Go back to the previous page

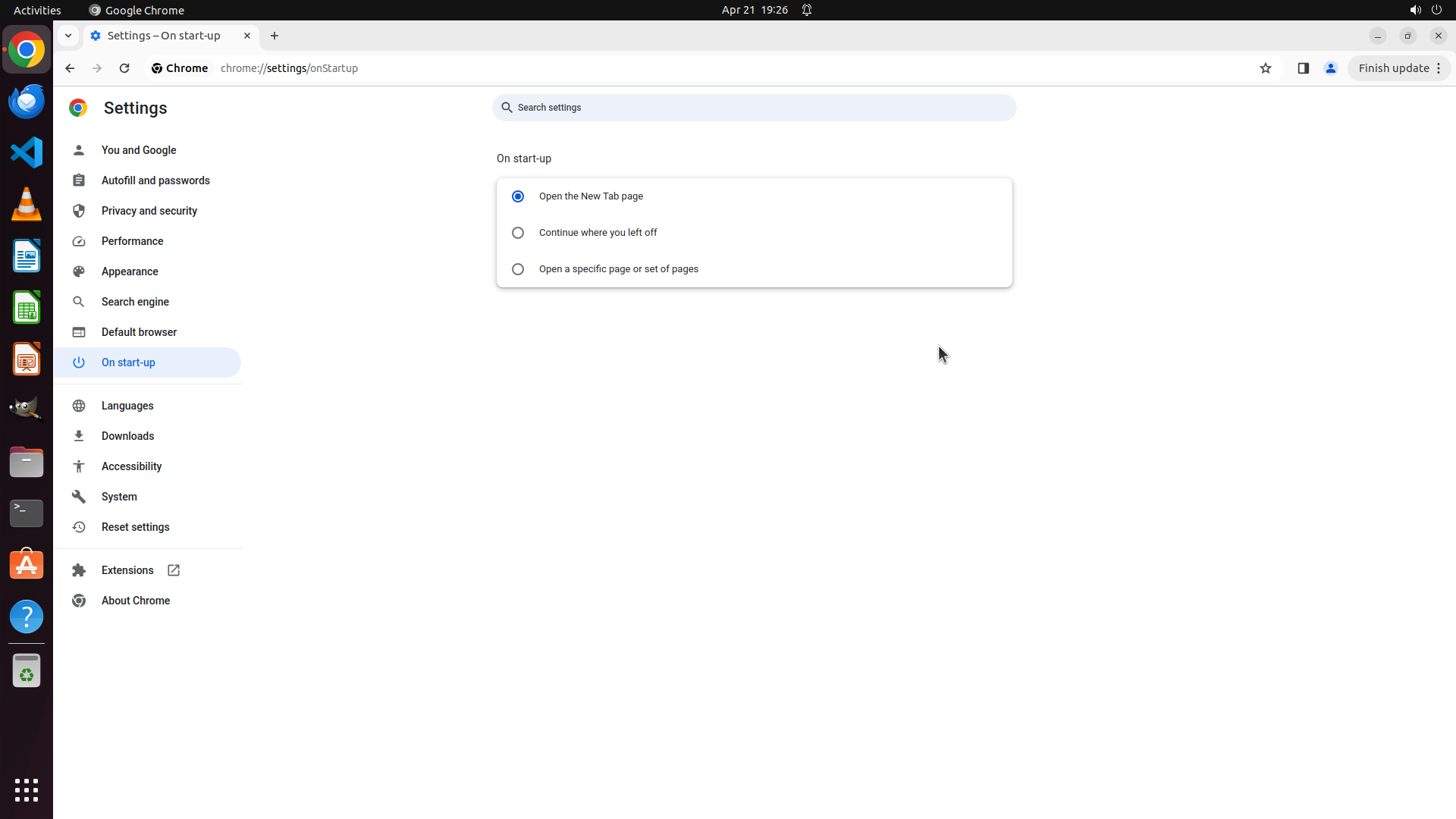coord(70,68)
